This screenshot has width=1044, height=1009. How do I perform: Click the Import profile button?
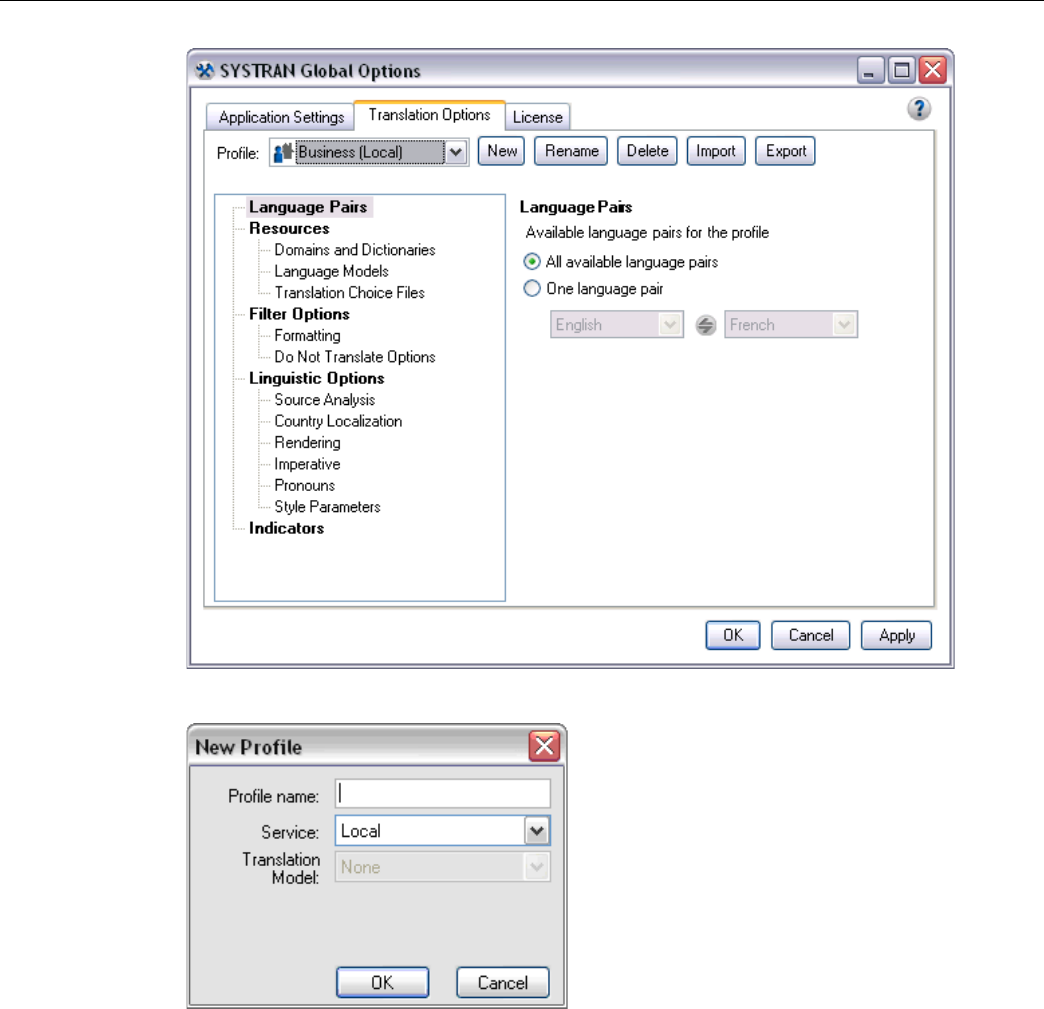pyautogui.click(x=716, y=151)
